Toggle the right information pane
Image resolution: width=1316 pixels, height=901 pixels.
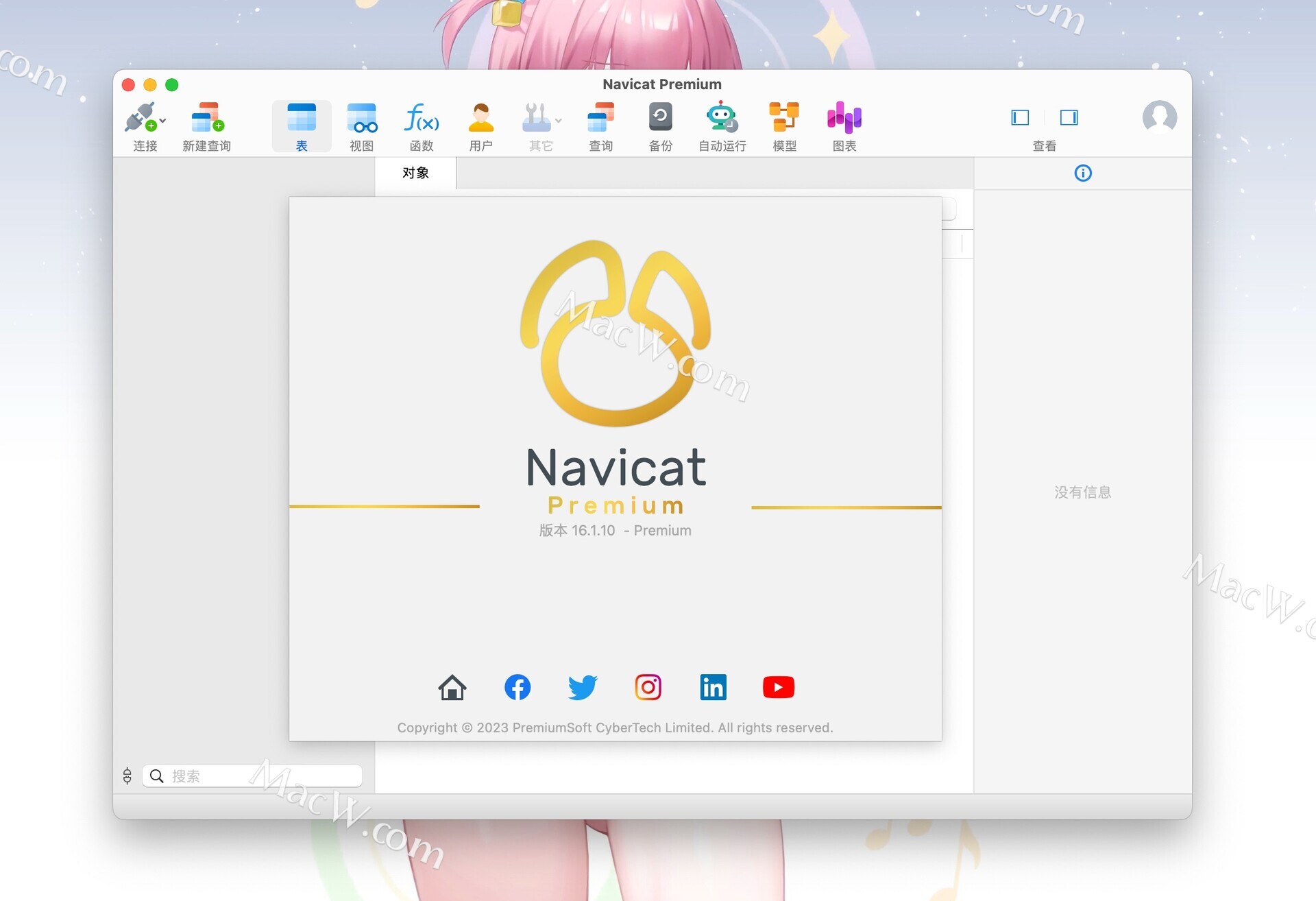[x=1069, y=117]
